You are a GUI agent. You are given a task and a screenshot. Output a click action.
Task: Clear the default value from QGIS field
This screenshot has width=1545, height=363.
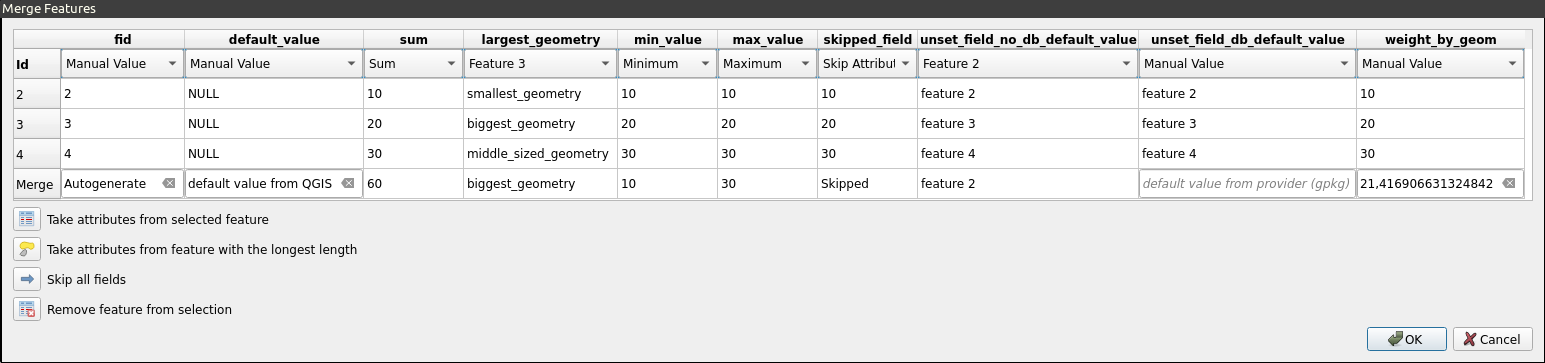(x=347, y=184)
